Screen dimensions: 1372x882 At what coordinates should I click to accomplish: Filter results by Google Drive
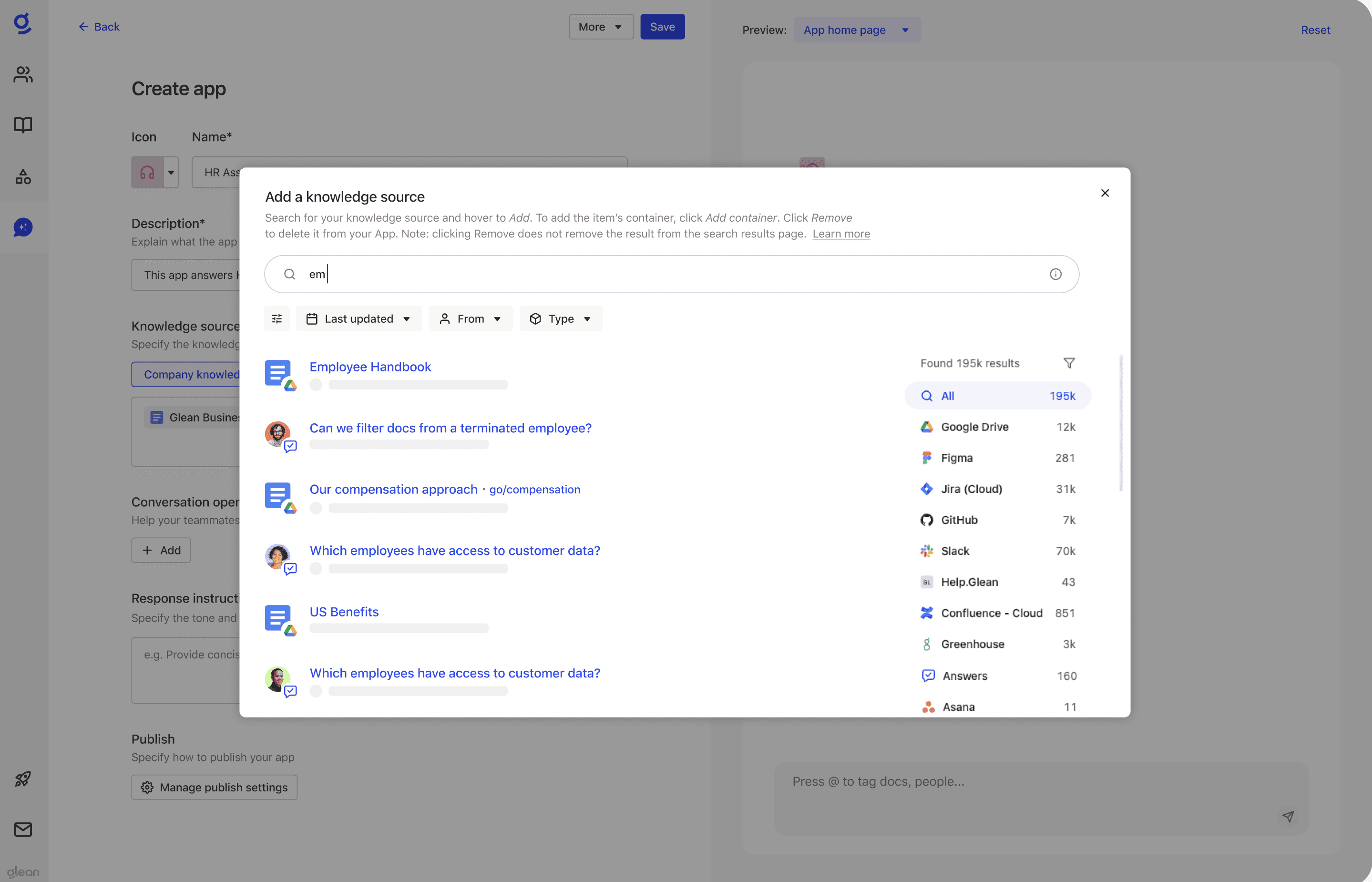[x=997, y=427]
